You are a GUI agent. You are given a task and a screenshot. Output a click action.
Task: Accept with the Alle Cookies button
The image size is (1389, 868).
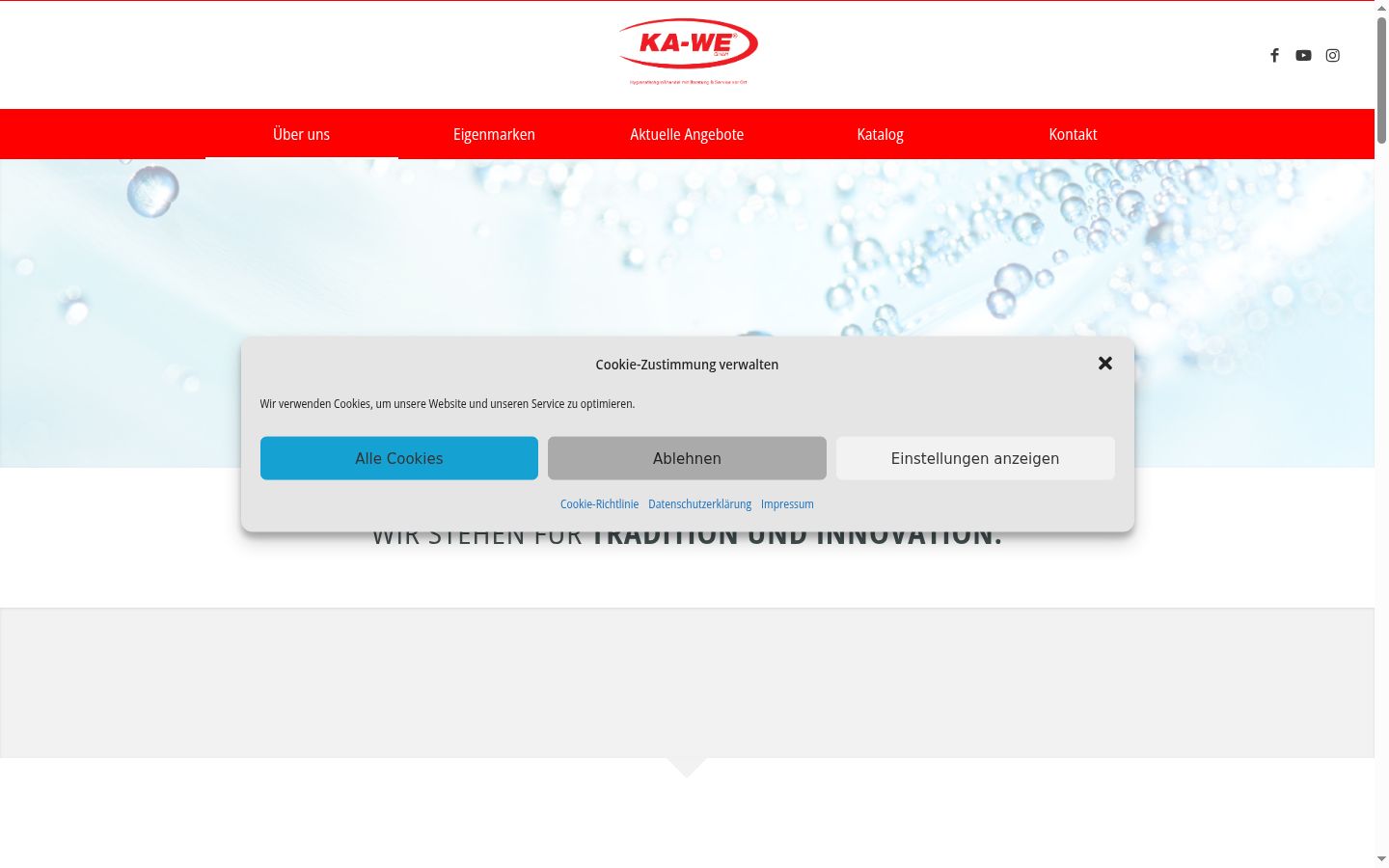click(x=399, y=458)
